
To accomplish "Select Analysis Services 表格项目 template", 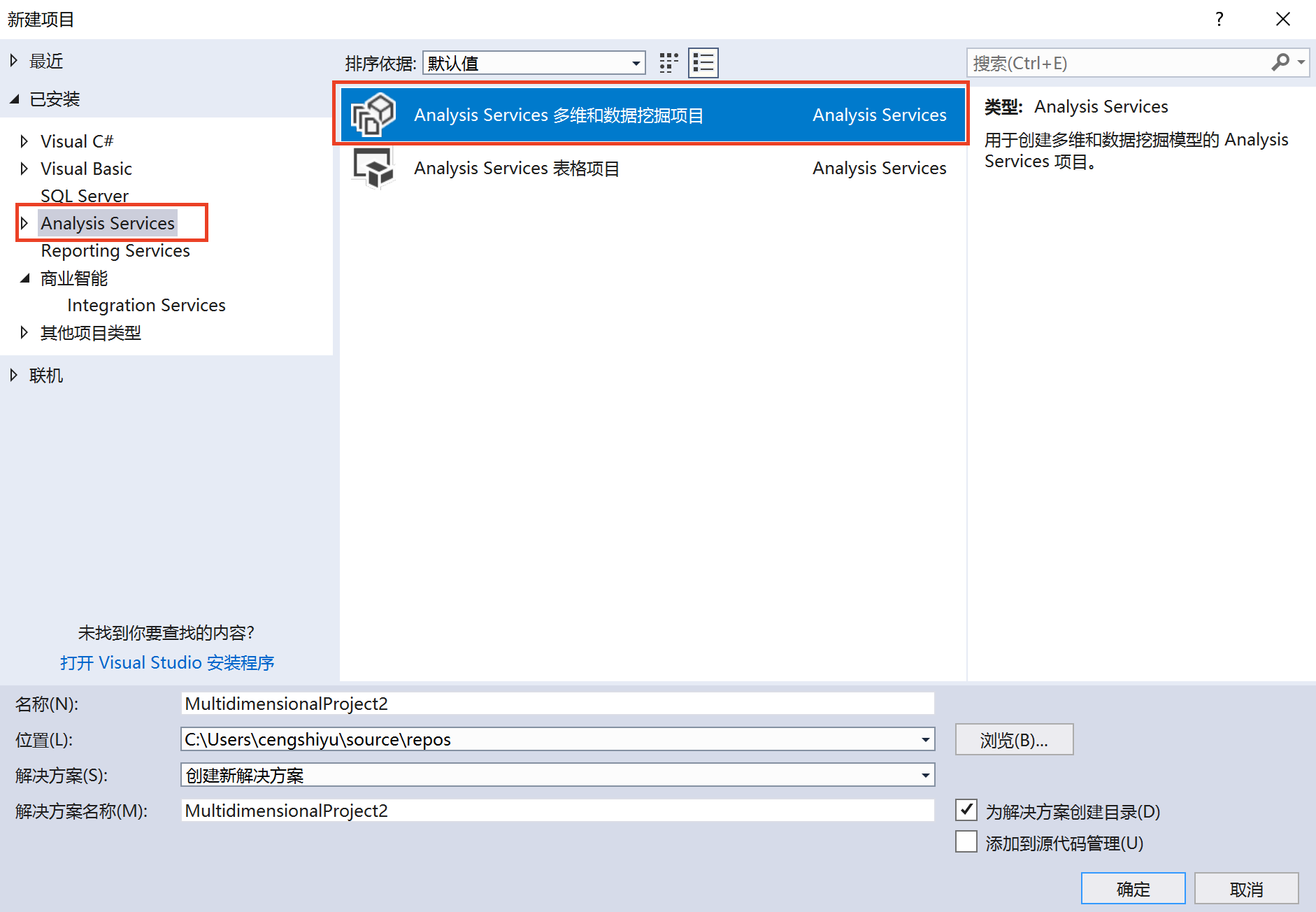I will click(x=652, y=168).
